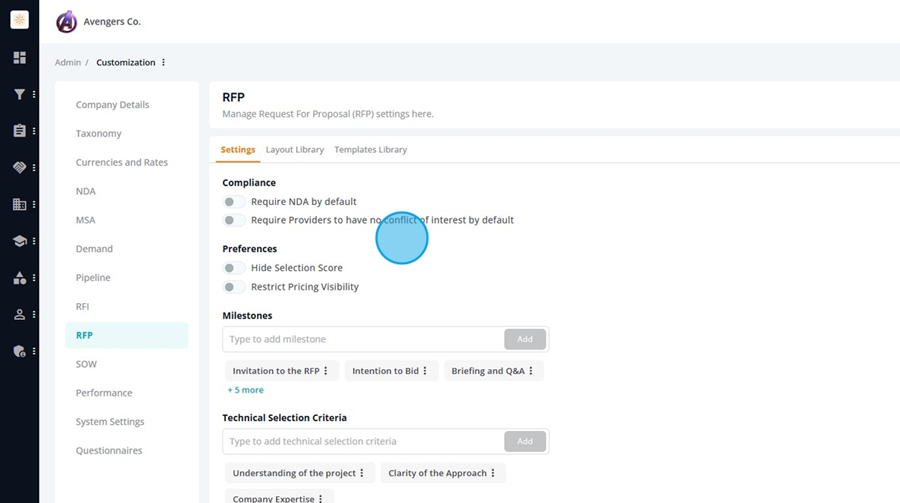This screenshot has height=503, width=900.
Task: Expand the +5 more milestones link
Action: 246,390
